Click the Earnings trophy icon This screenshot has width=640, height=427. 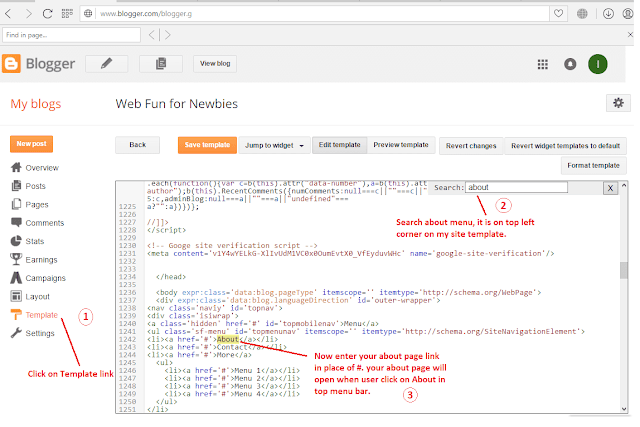(x=16, y=259)
